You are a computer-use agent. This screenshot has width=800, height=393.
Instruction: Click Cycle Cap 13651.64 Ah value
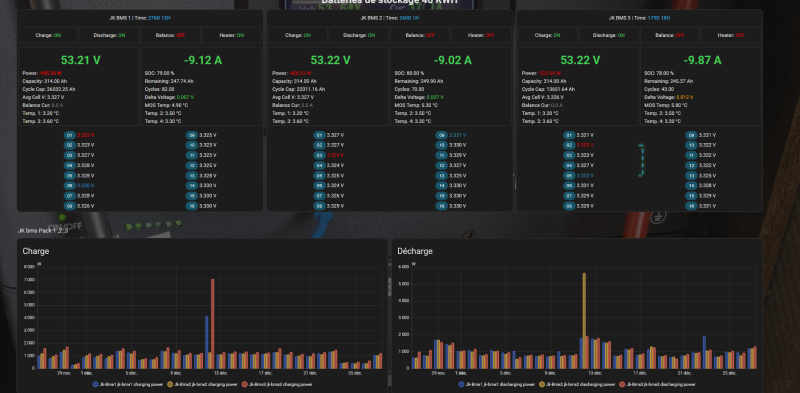[548, 89]
